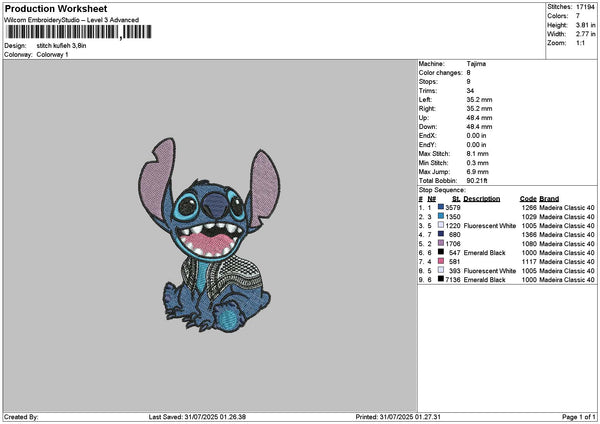600x424 pixels.
Task: Select the 'Page 1 of 1' footer text
Action: pyautogui.click(x=579, y=417)
